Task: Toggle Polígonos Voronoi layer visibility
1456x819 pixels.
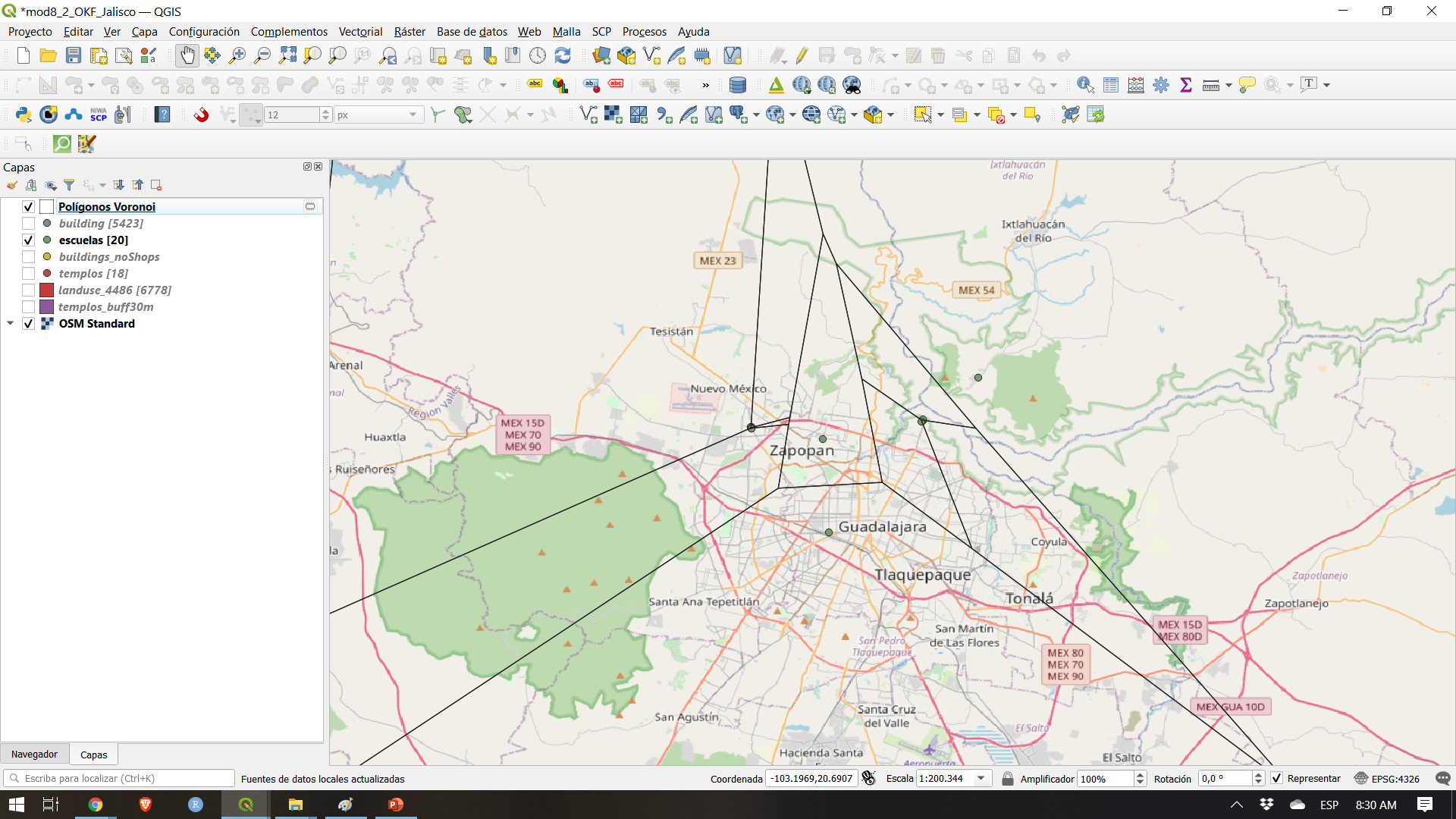Action: pos(28,207)
